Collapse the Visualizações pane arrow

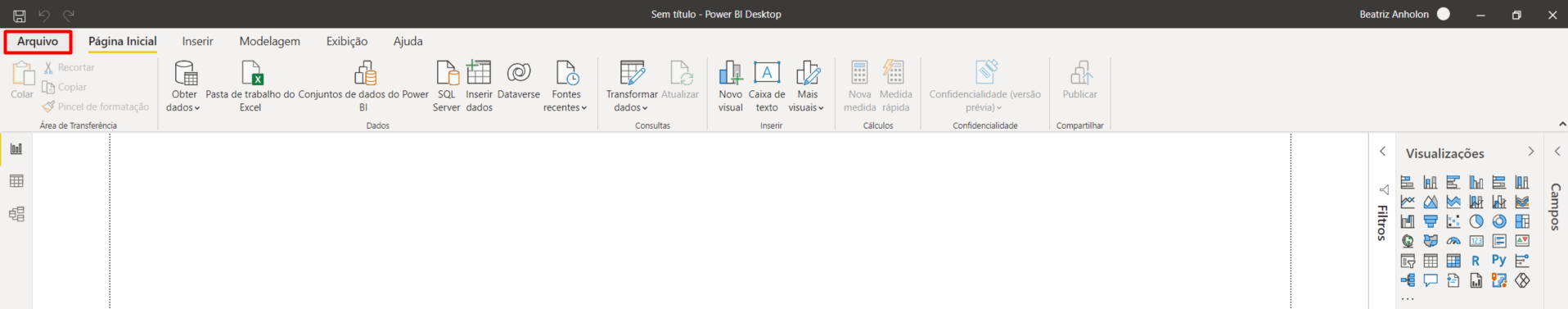click(1531, 152)
